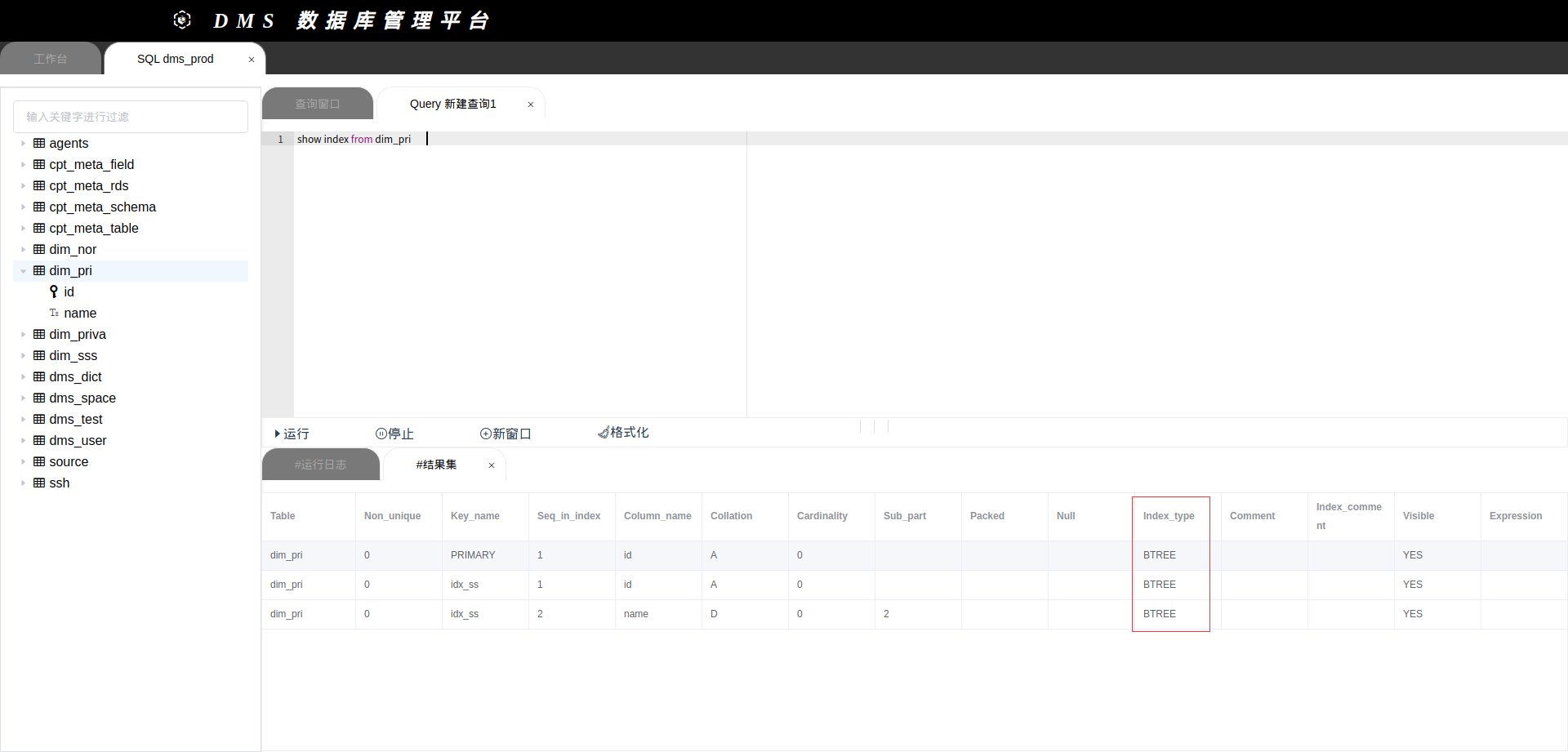
Task: Open the #运行日志 tab
Action: [x=321, y=465]
